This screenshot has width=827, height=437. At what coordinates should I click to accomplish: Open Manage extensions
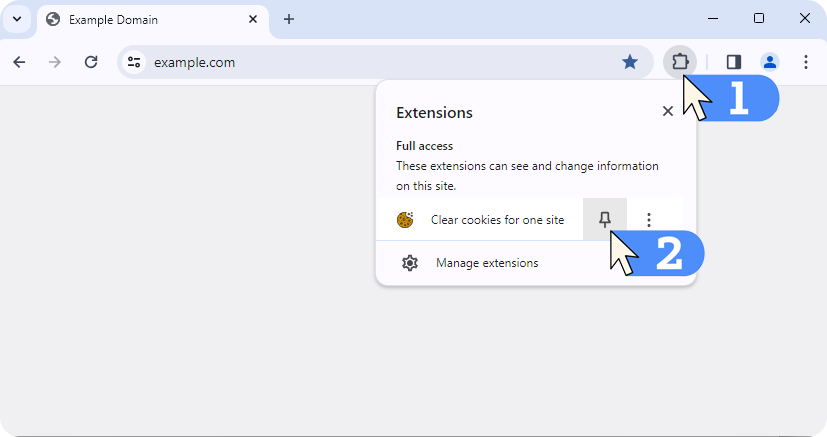tap(486, 263)
